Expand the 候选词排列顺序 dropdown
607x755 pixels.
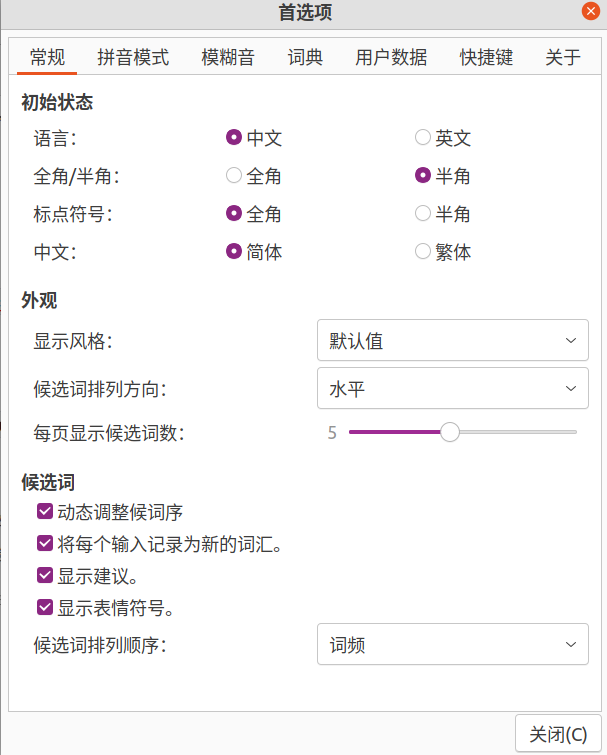click(x=452, y=644)
